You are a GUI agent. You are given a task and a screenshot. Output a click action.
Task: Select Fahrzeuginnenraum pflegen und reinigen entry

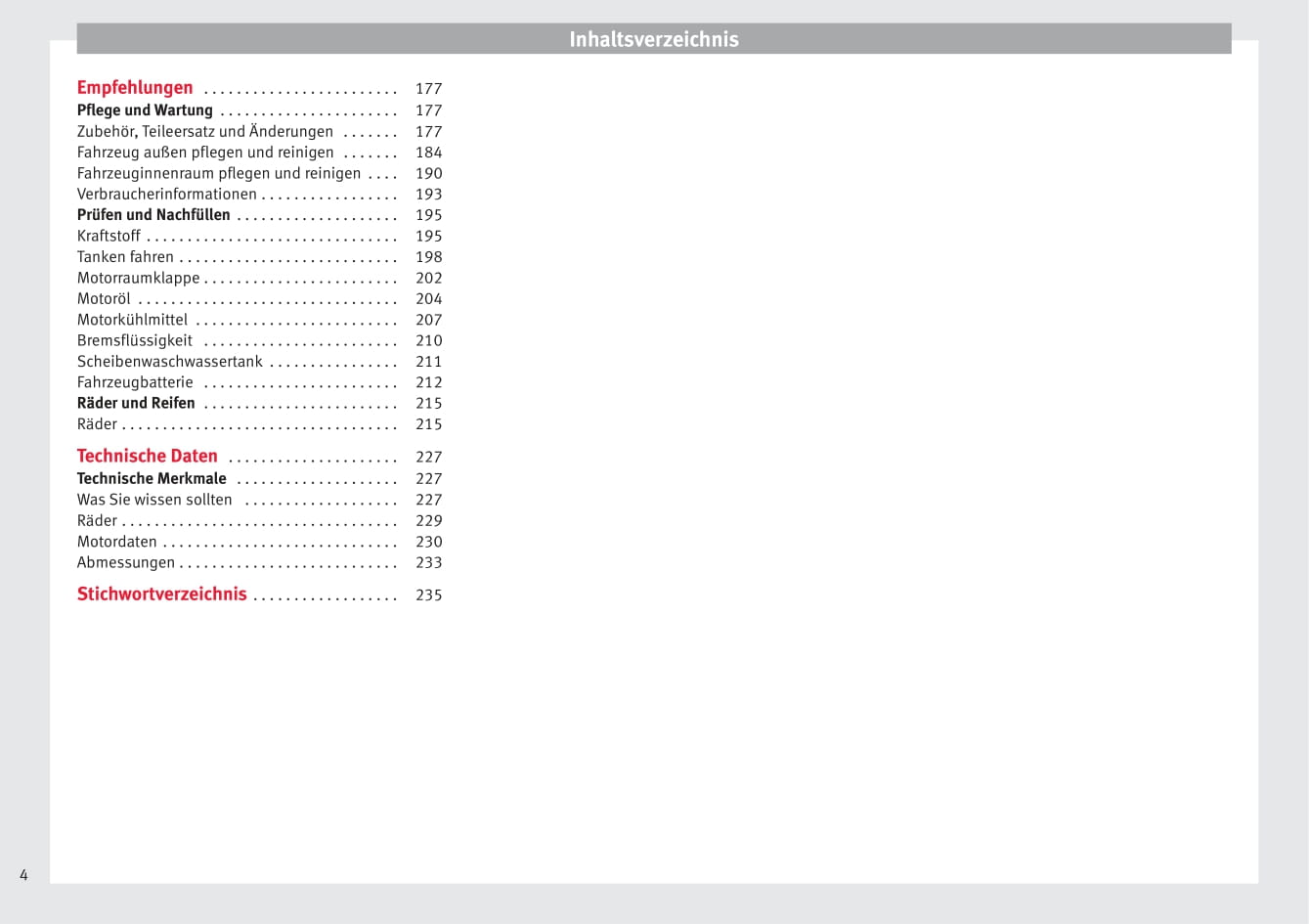219,173
